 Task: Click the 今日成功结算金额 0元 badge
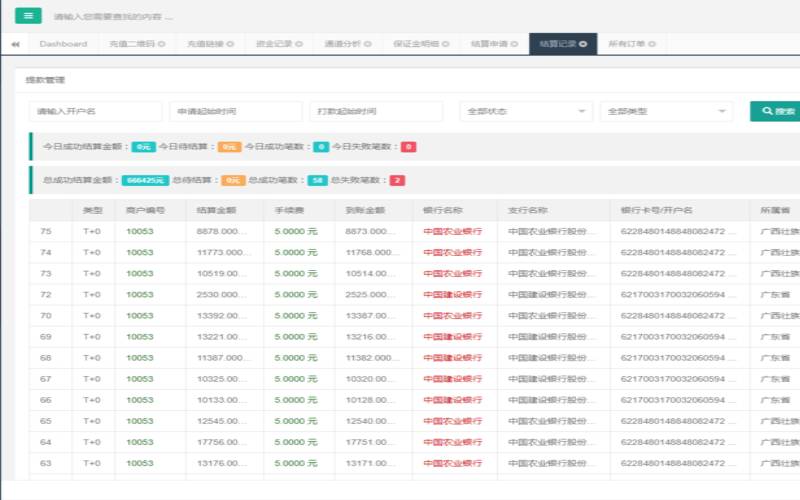pyautogui.click(x=143, y=147)
